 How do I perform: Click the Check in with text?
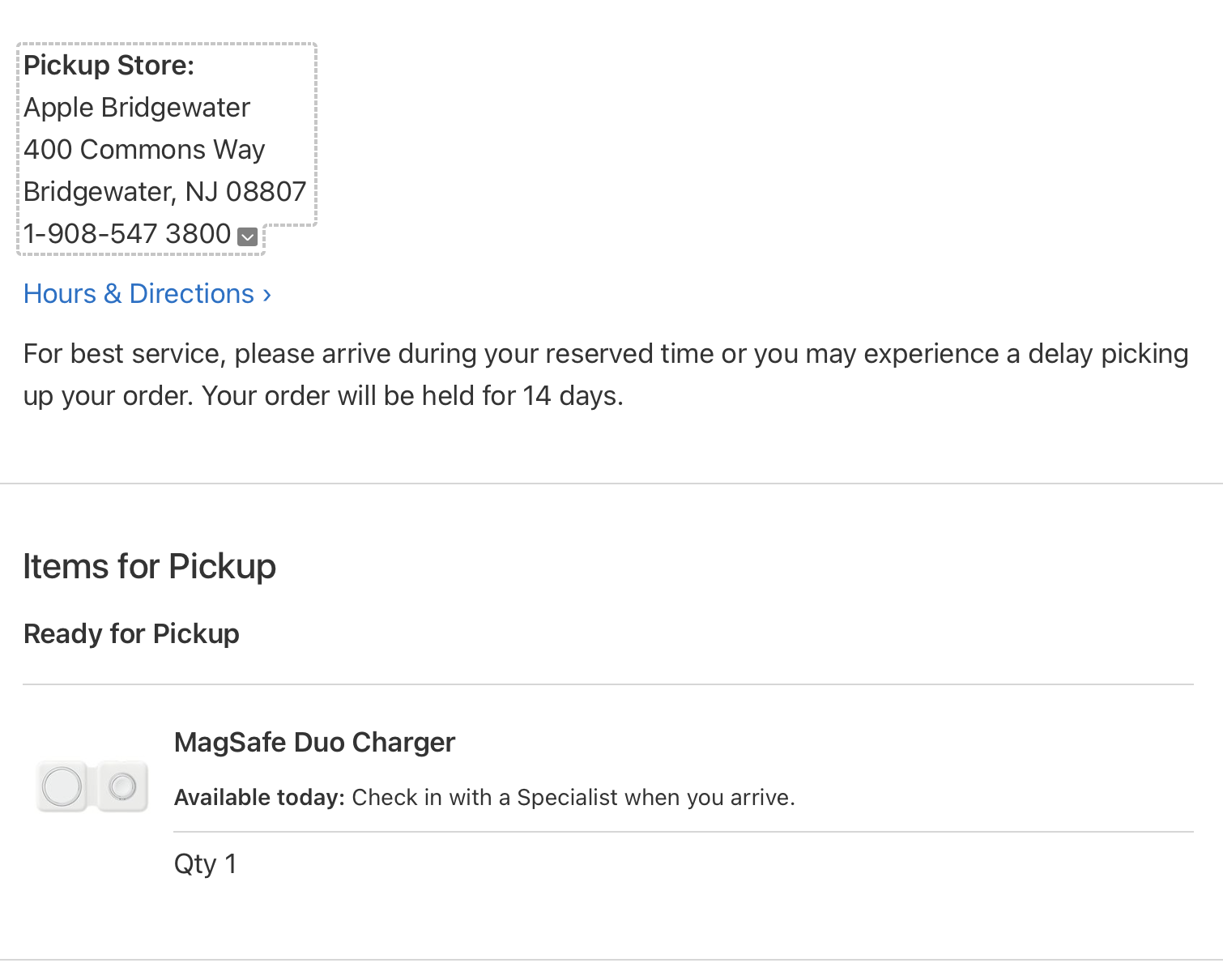pyautogui.click(x=422, y=798)
